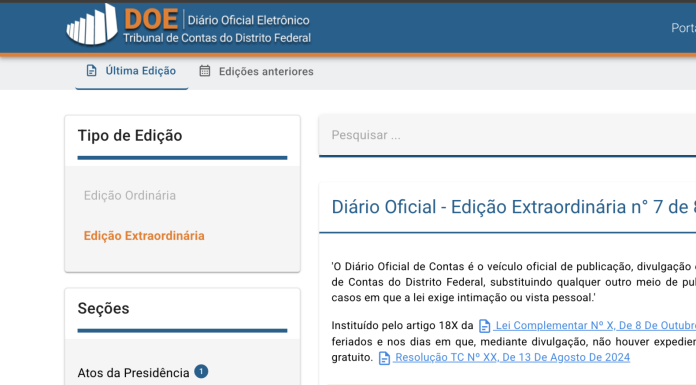Focus the Pesquisar search field
Image resolution: width=696 pixels, height=385 pixels.
(x=507, y=135)
